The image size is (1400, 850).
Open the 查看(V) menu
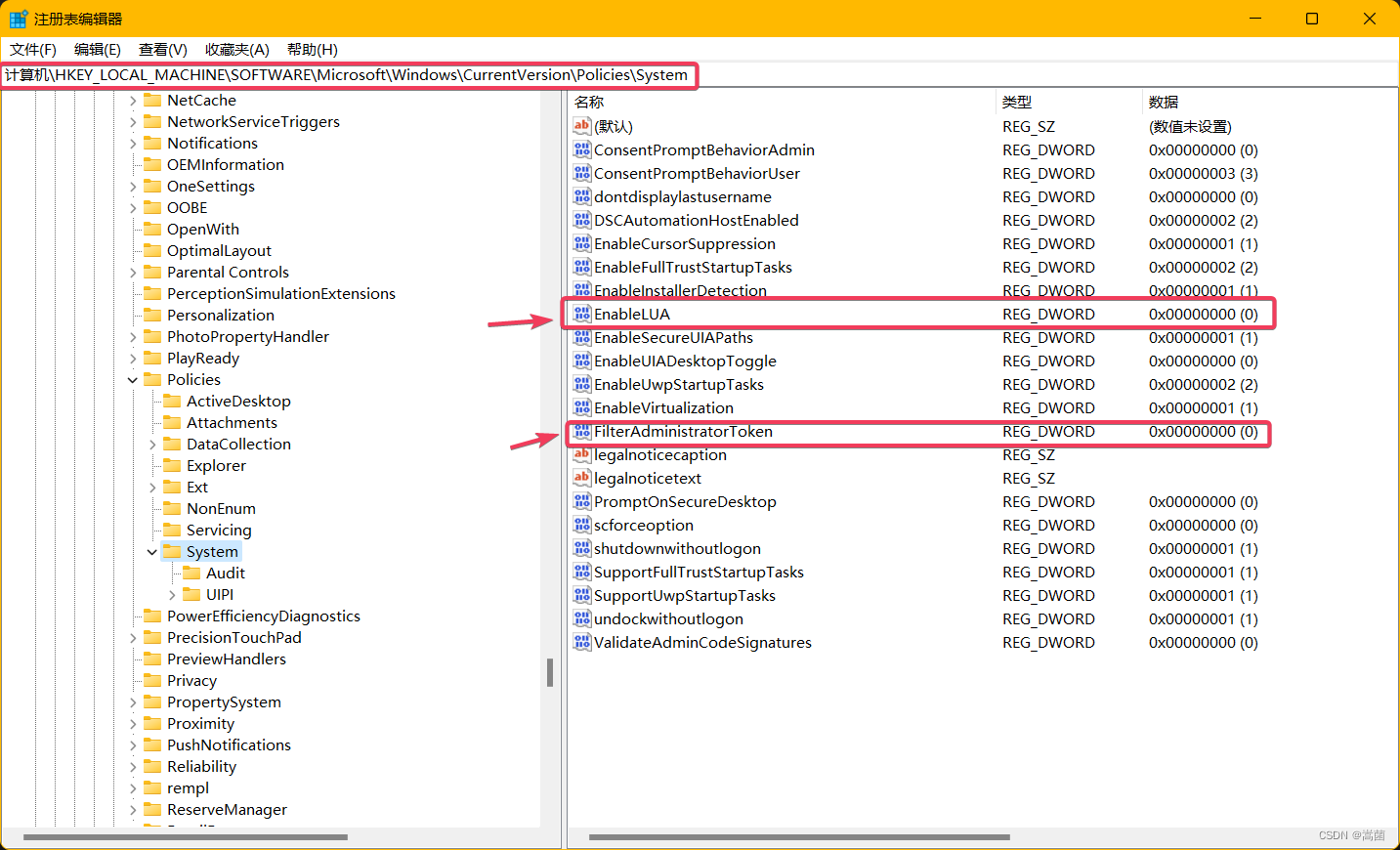[161, 50]
